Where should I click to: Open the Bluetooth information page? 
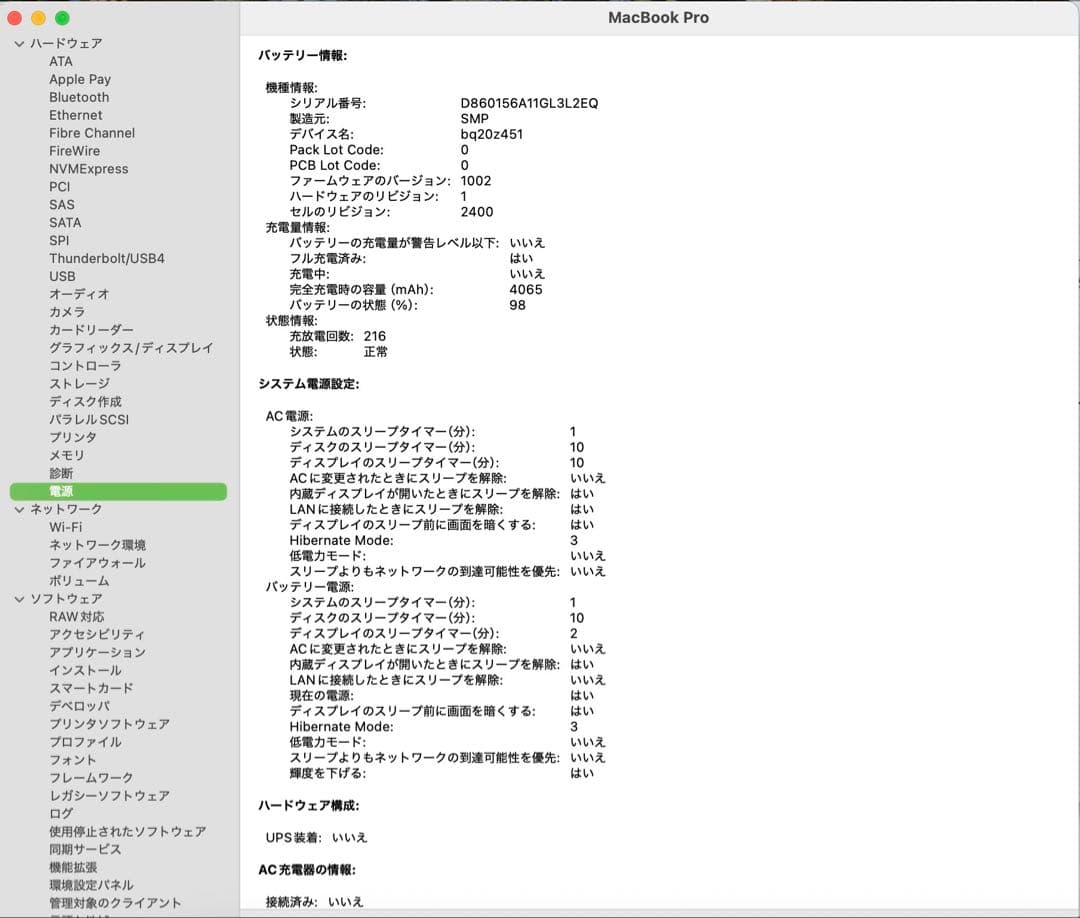78,97
